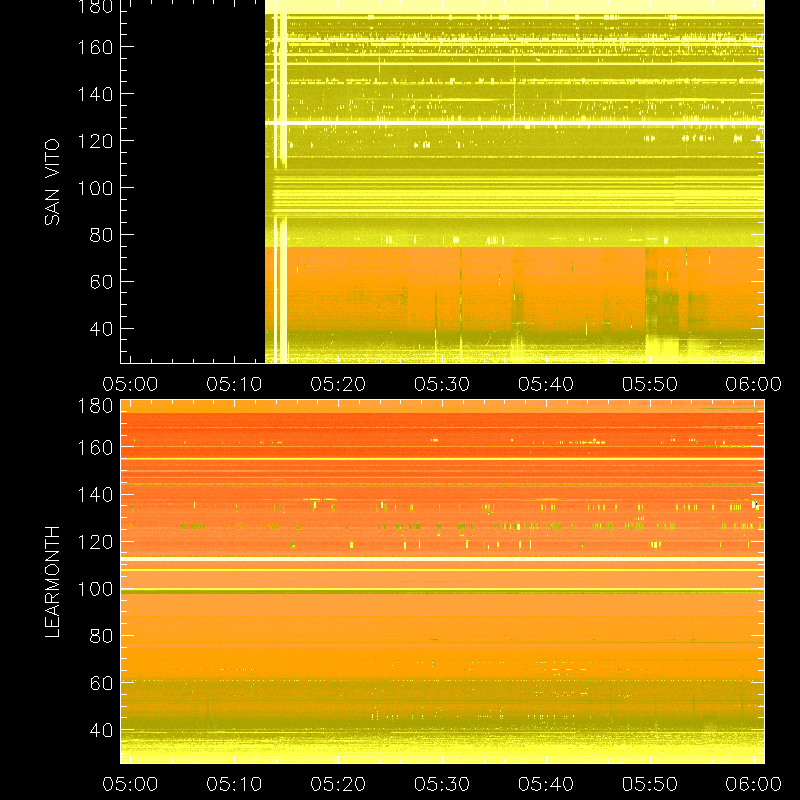Click the SAN VITO axis title

click(x=52, y=182)
